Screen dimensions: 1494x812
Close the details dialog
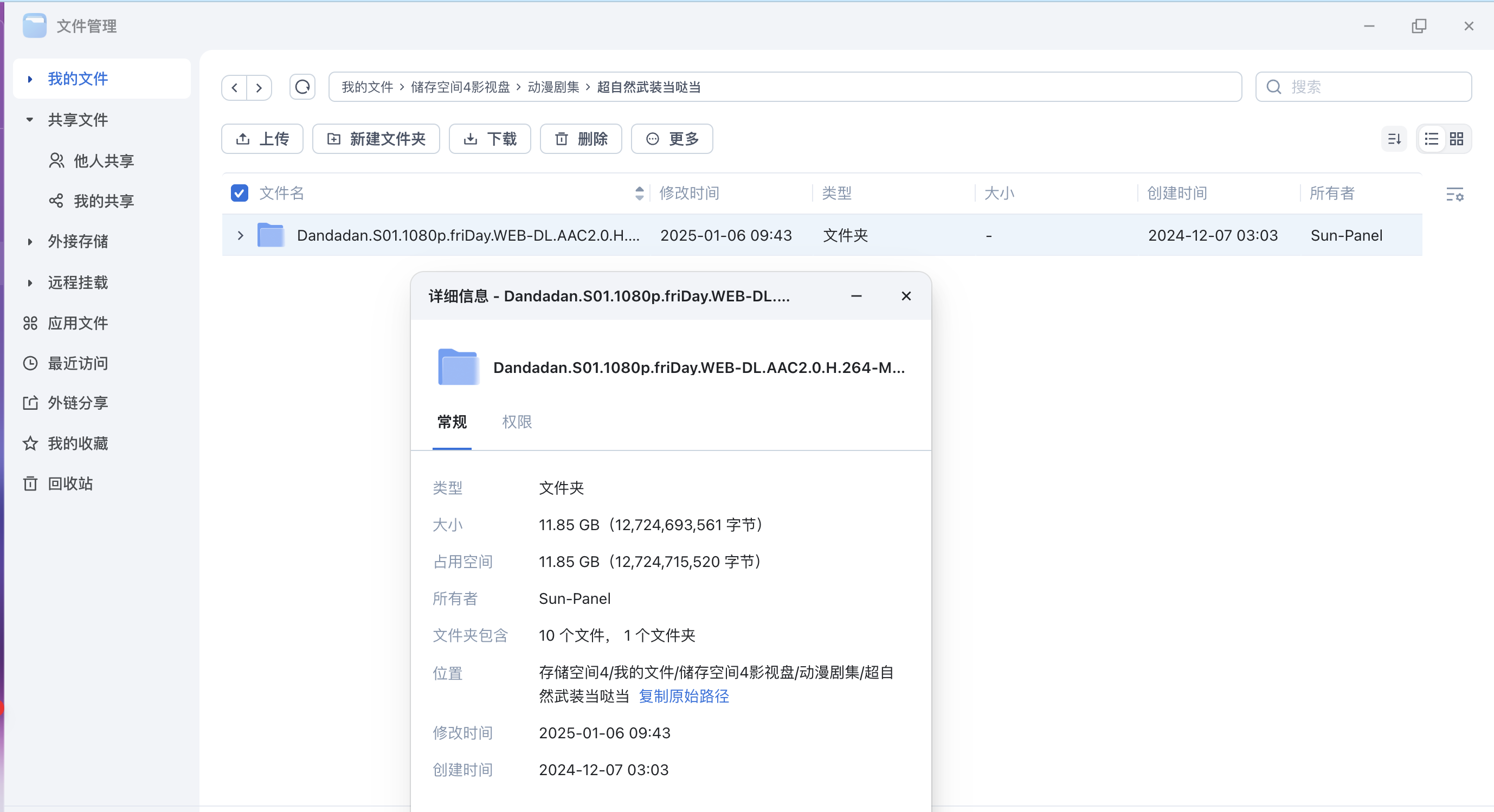[906, 296]
